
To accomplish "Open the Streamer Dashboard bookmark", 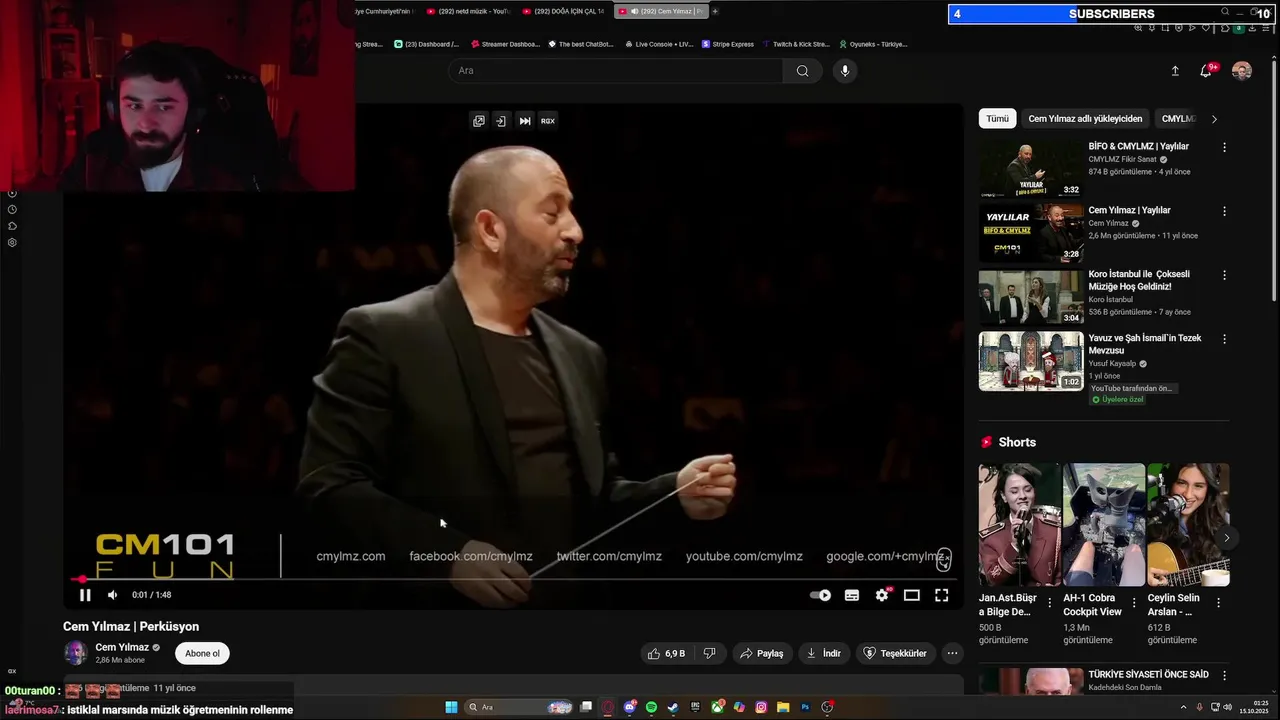I will click(x=505, y=44).
